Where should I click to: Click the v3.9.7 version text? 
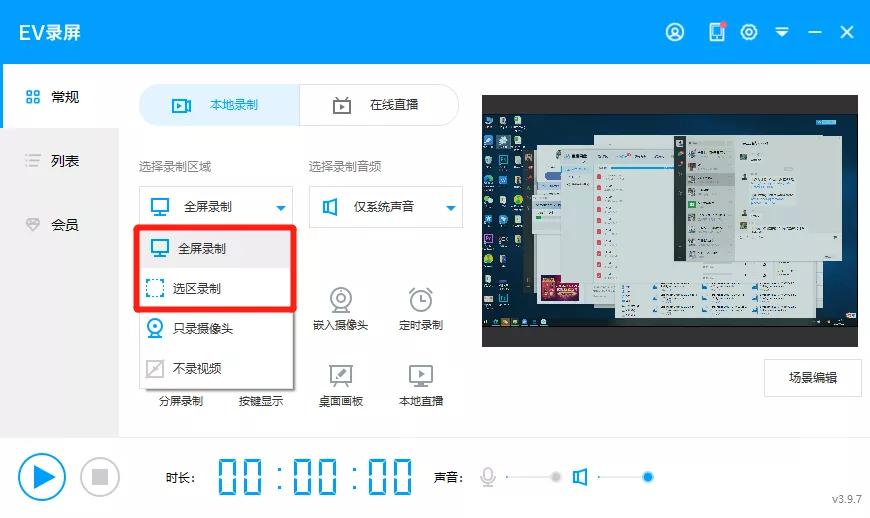(847, 499)
